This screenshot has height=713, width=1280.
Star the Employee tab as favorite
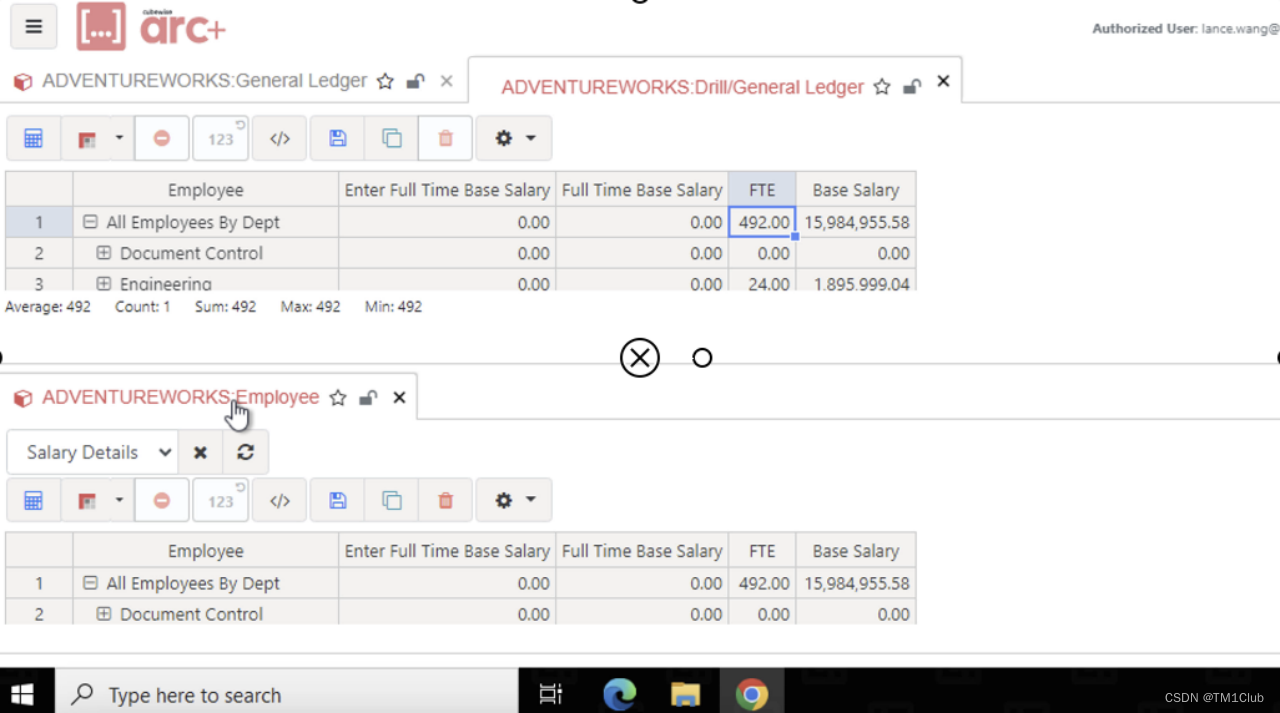tap(338, 398)
